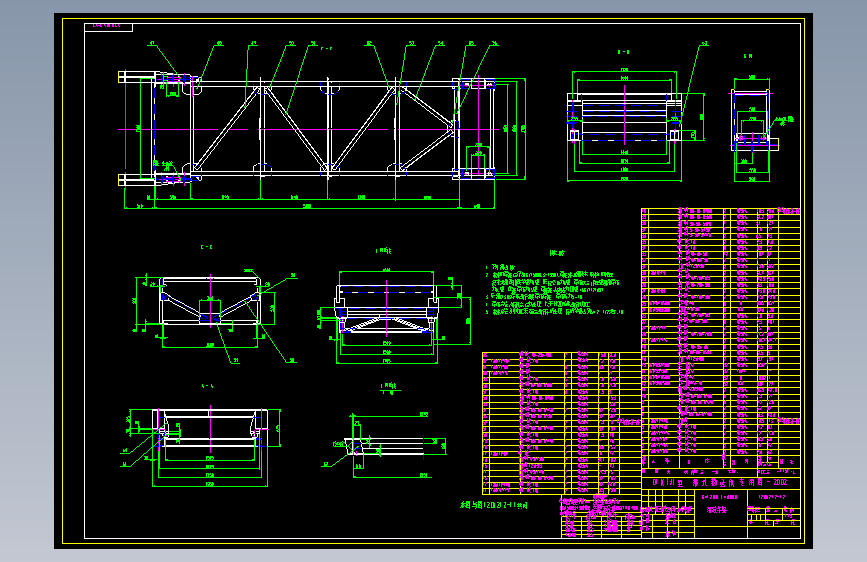Image resolution: width=867 pixels, height=562 pixels.
Task: Select part balloon number 56 on main view
Action: pyautogui.click(x=494, y=43)
